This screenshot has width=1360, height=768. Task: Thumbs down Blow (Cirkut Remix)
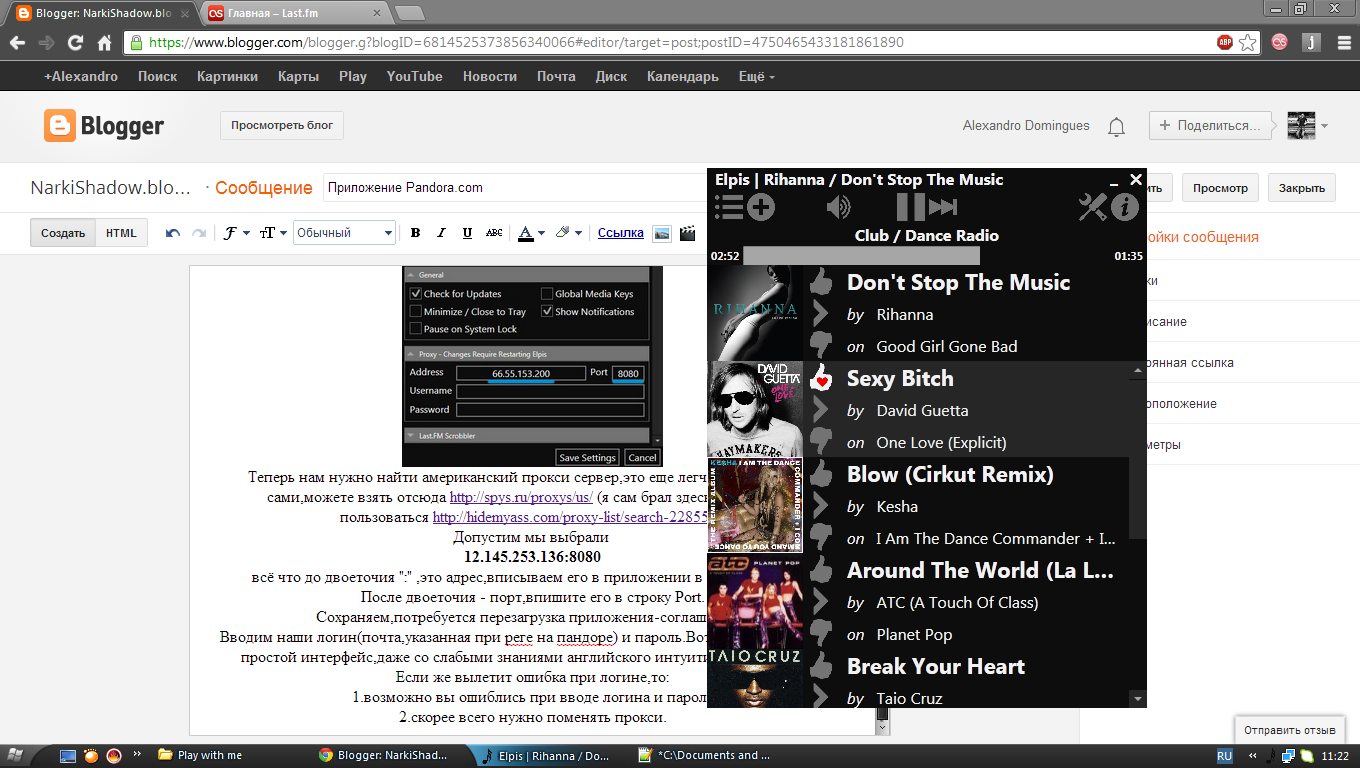[821, 537]
